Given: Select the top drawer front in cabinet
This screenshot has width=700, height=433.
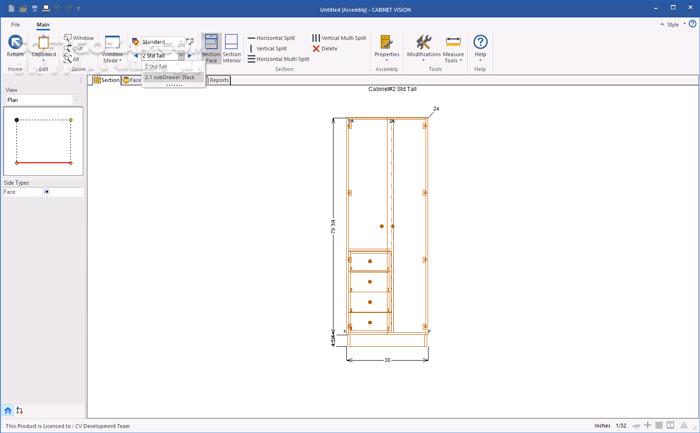Looking at the screenshot, I should coord(370,261).
